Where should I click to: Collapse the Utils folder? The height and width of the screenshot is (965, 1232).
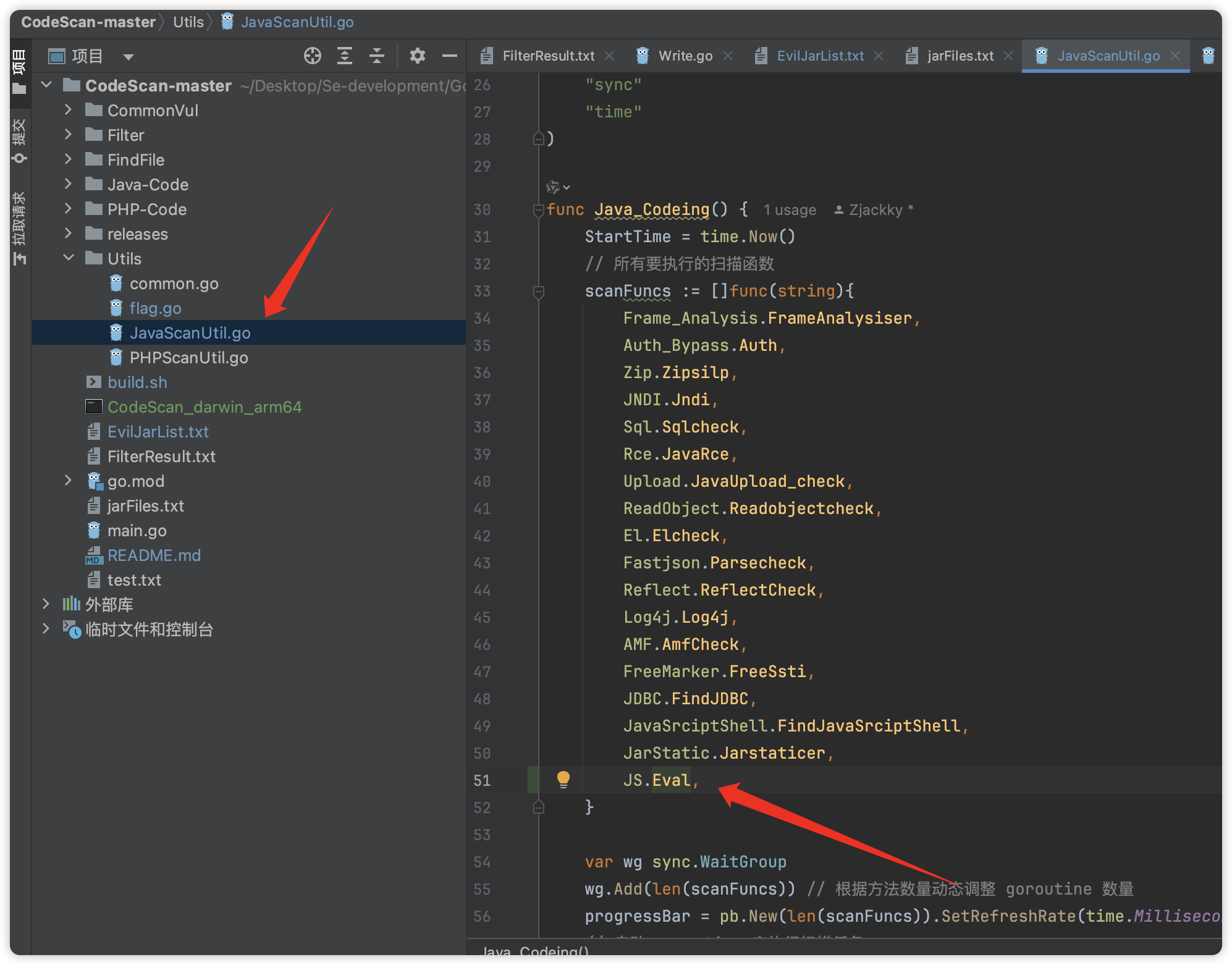(x=69, y=258)
